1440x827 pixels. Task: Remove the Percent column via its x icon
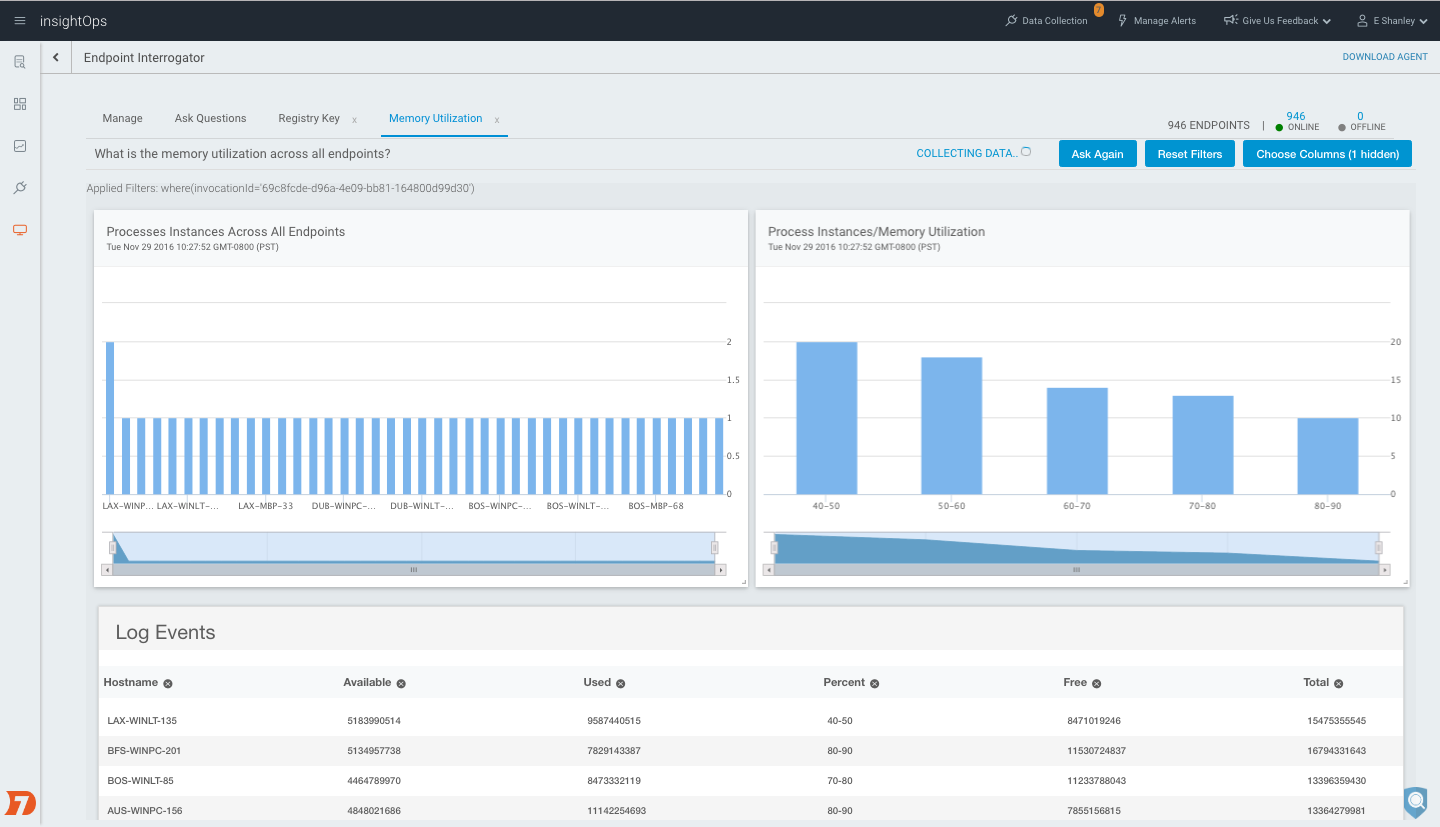coord(874,684)
